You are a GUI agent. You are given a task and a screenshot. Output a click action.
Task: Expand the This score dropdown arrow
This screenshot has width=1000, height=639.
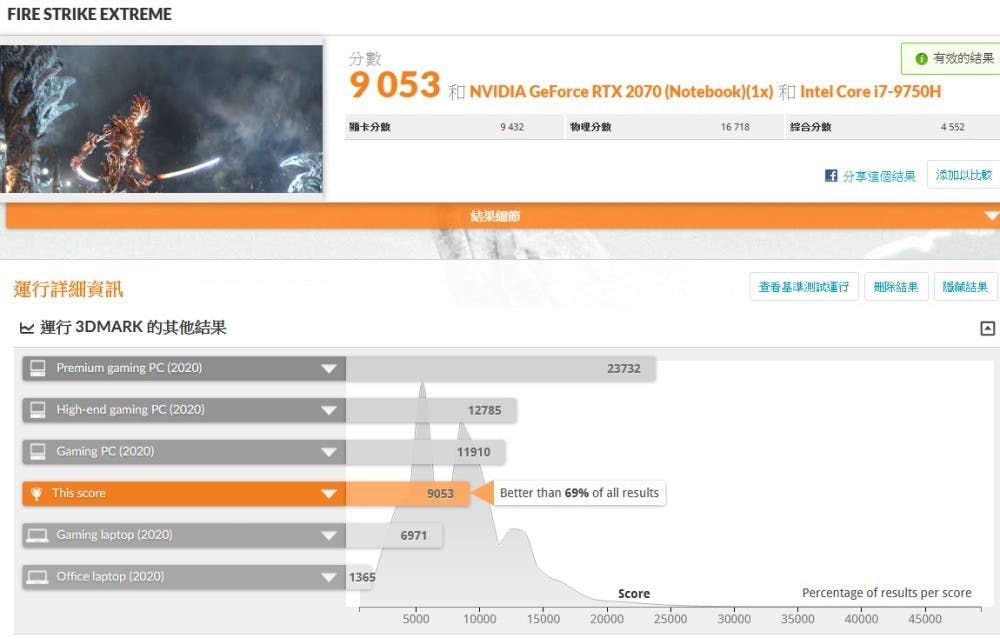(329, 494)
